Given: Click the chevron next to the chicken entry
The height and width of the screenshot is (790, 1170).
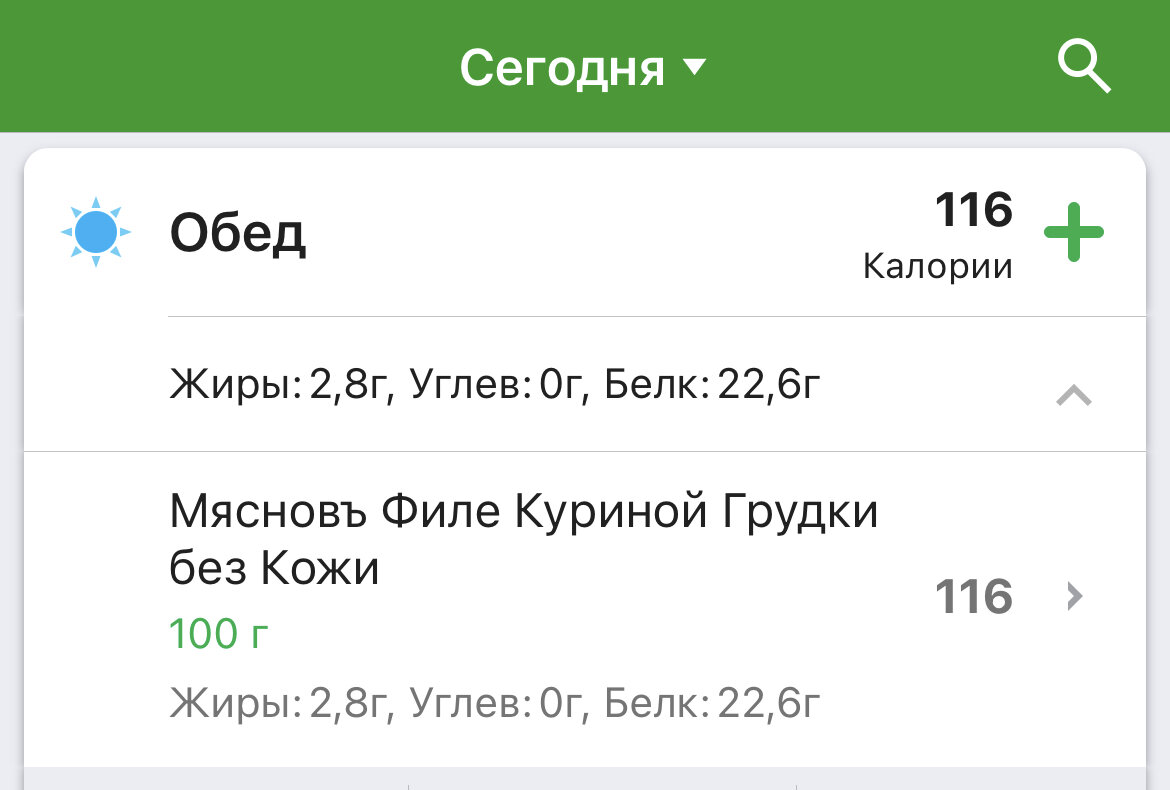Looking at the screenshot, I should [1073, 596].
